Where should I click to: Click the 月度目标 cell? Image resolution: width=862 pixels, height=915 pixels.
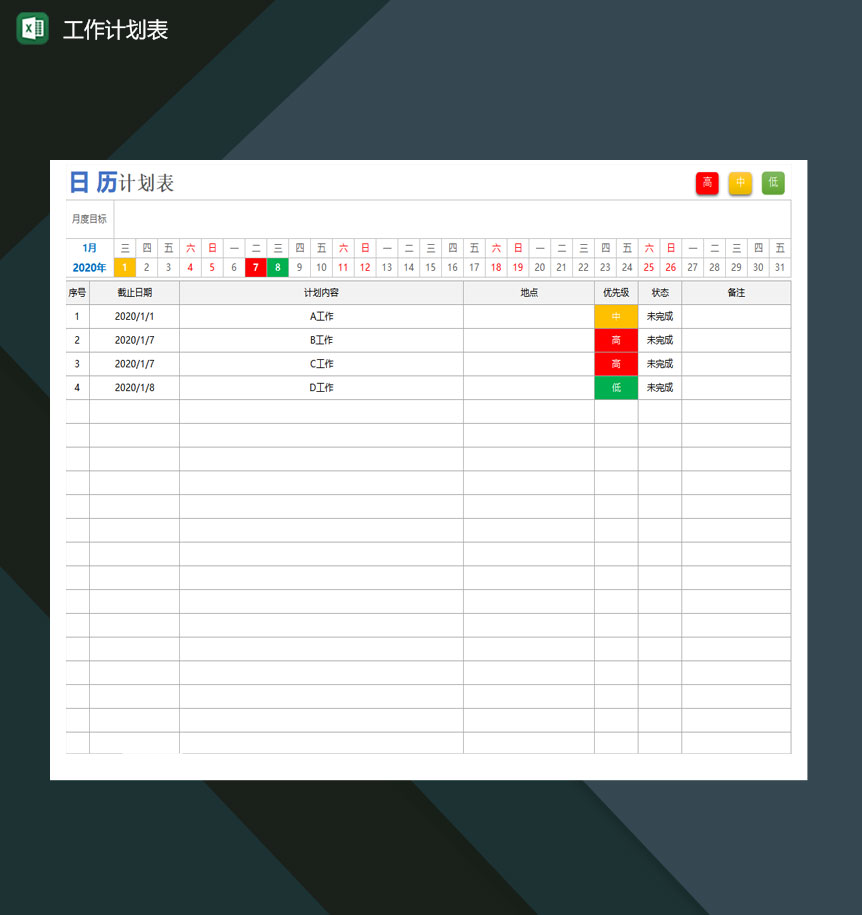89,217
